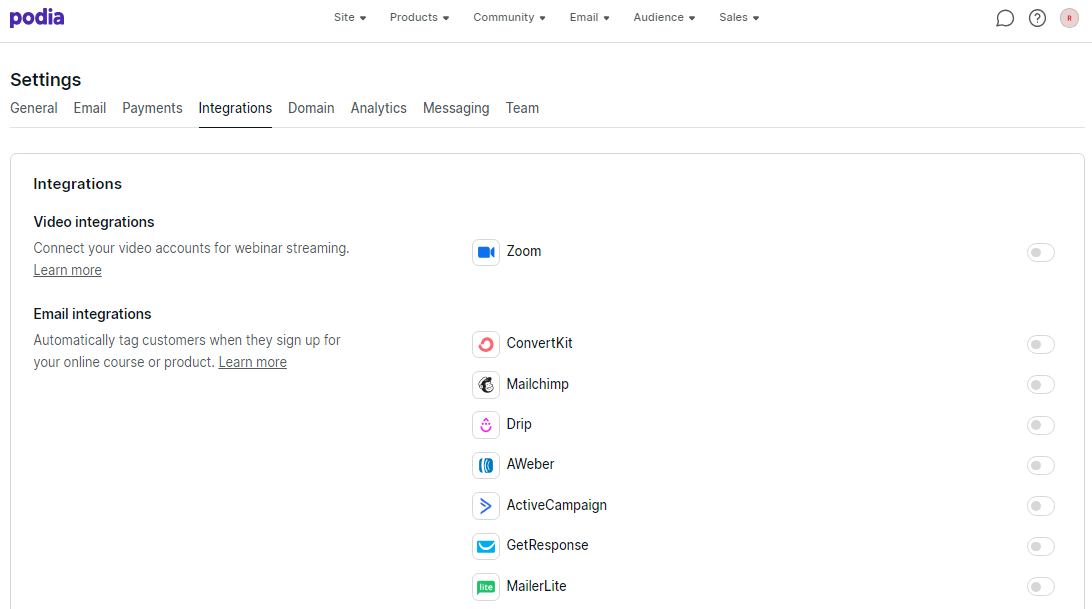Screen dimensions: 1092x609
Task: Click the Drip integration icon
Action: pos(486,424)
